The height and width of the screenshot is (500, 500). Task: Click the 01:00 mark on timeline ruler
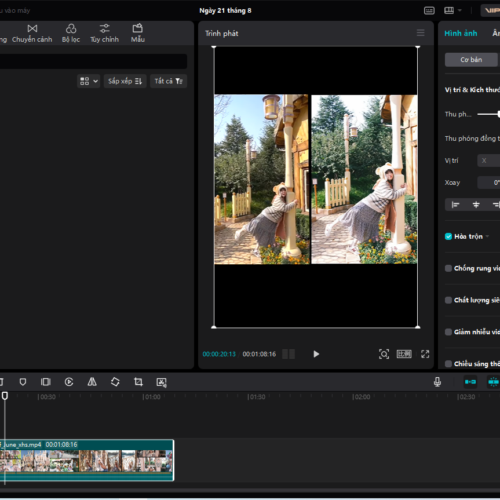tap(152, 397)
